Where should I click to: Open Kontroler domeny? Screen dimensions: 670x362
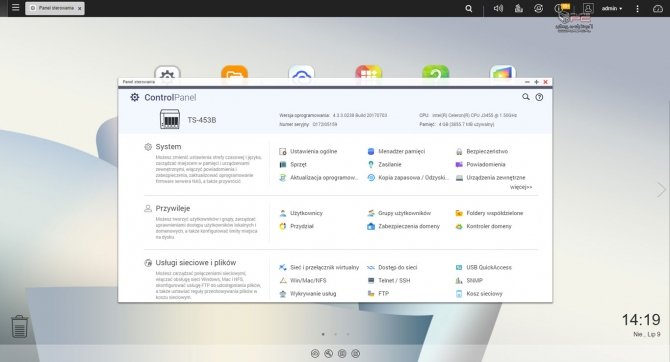[x=483, y=227]
